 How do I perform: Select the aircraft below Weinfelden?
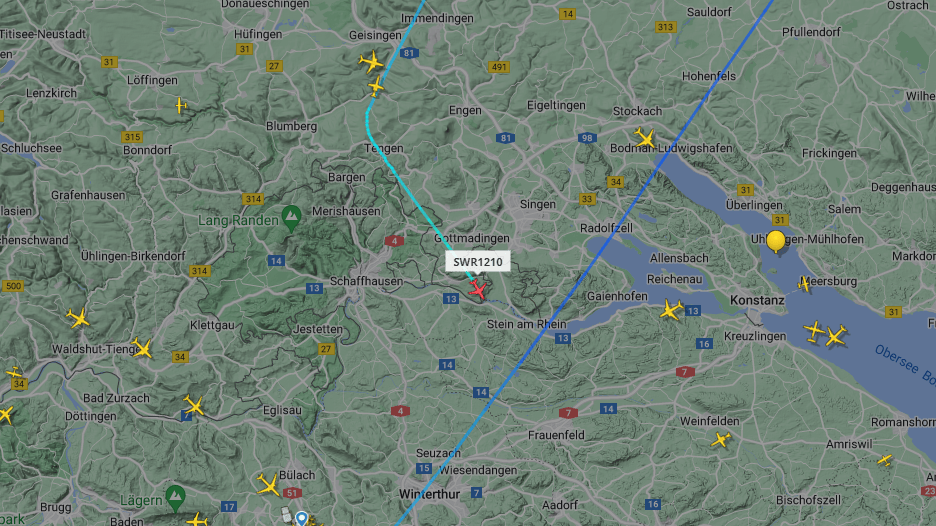pyautogui.click(x=721, y=440)
